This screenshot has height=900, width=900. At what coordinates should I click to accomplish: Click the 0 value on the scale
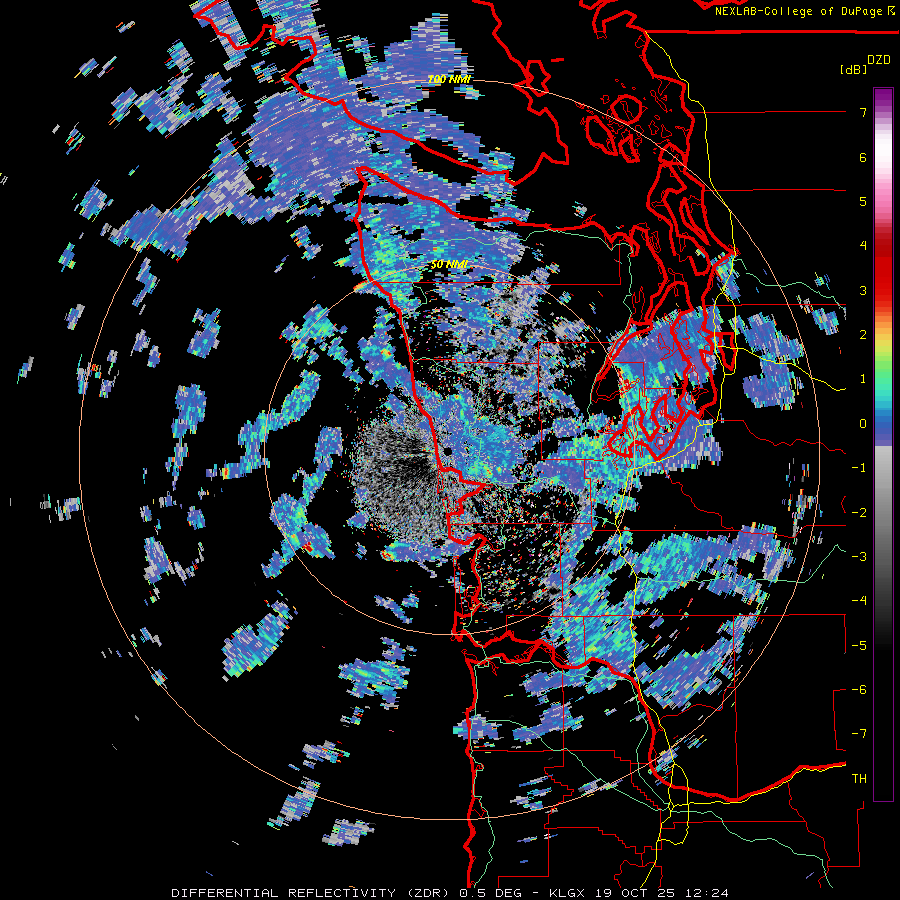tap(863, 423)
